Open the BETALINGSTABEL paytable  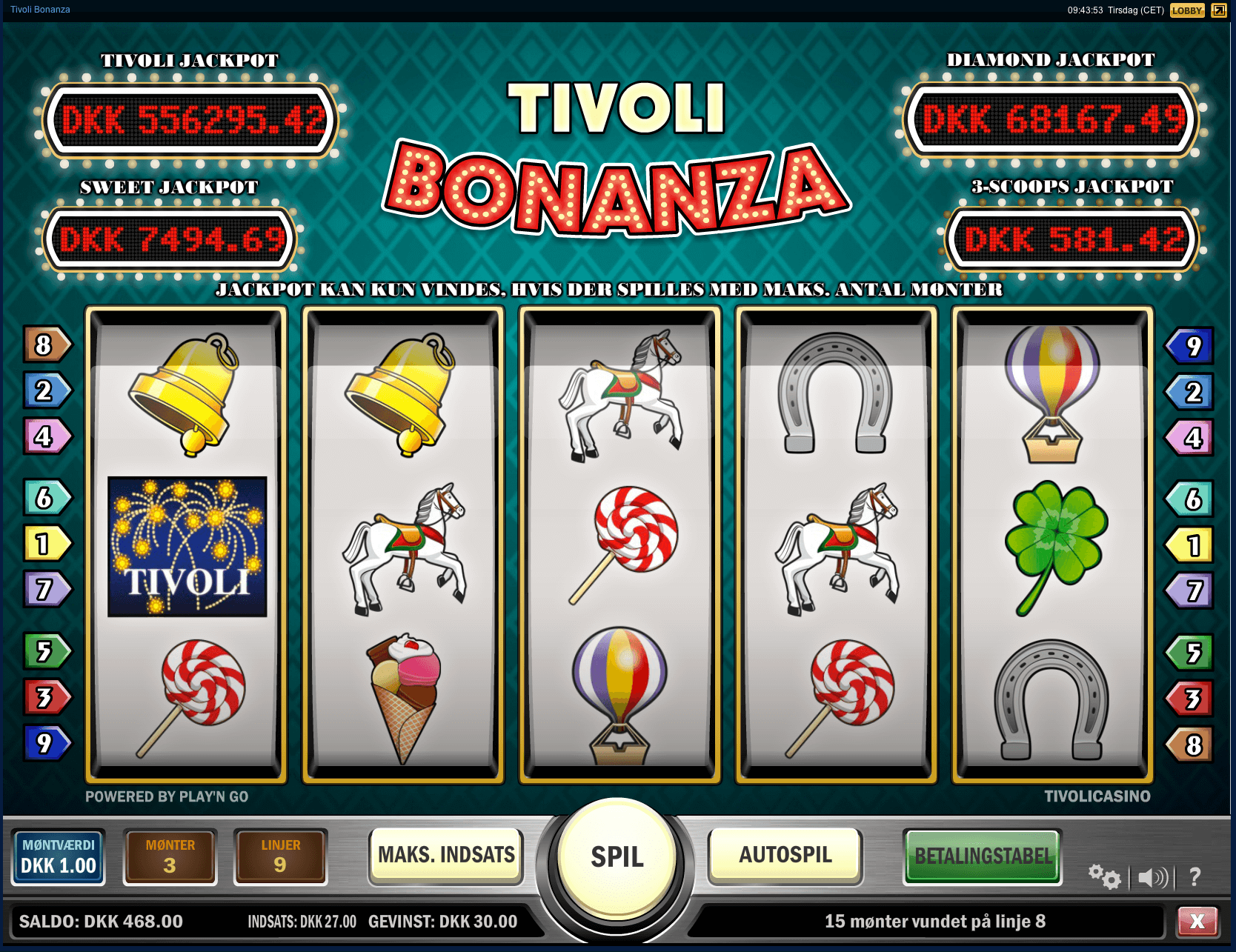[983, 856]
